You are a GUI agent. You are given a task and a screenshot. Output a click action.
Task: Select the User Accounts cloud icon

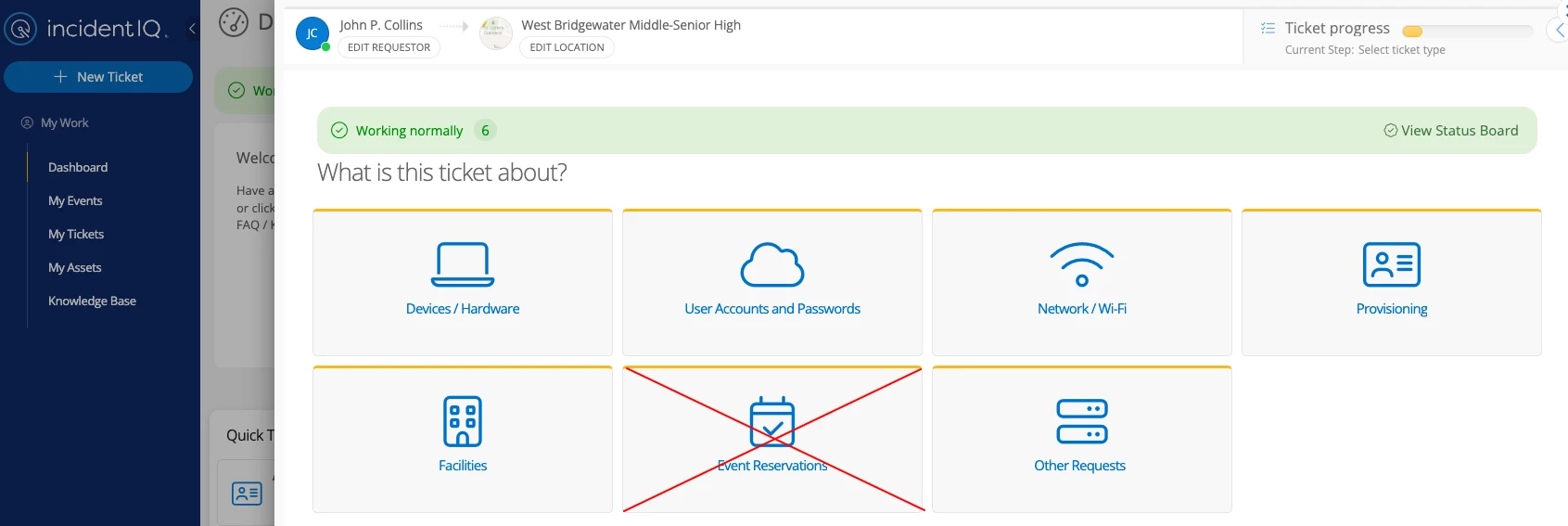[772, 264]
